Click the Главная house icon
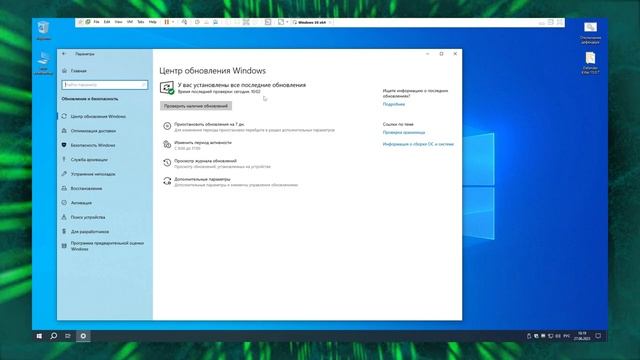This screenshot has width=640, height=360. (x=64, y=71)
